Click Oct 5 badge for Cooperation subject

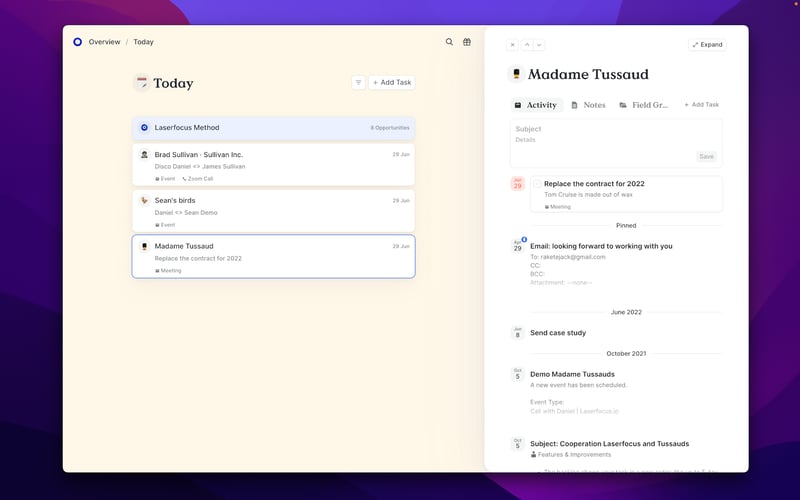point(517,443)
